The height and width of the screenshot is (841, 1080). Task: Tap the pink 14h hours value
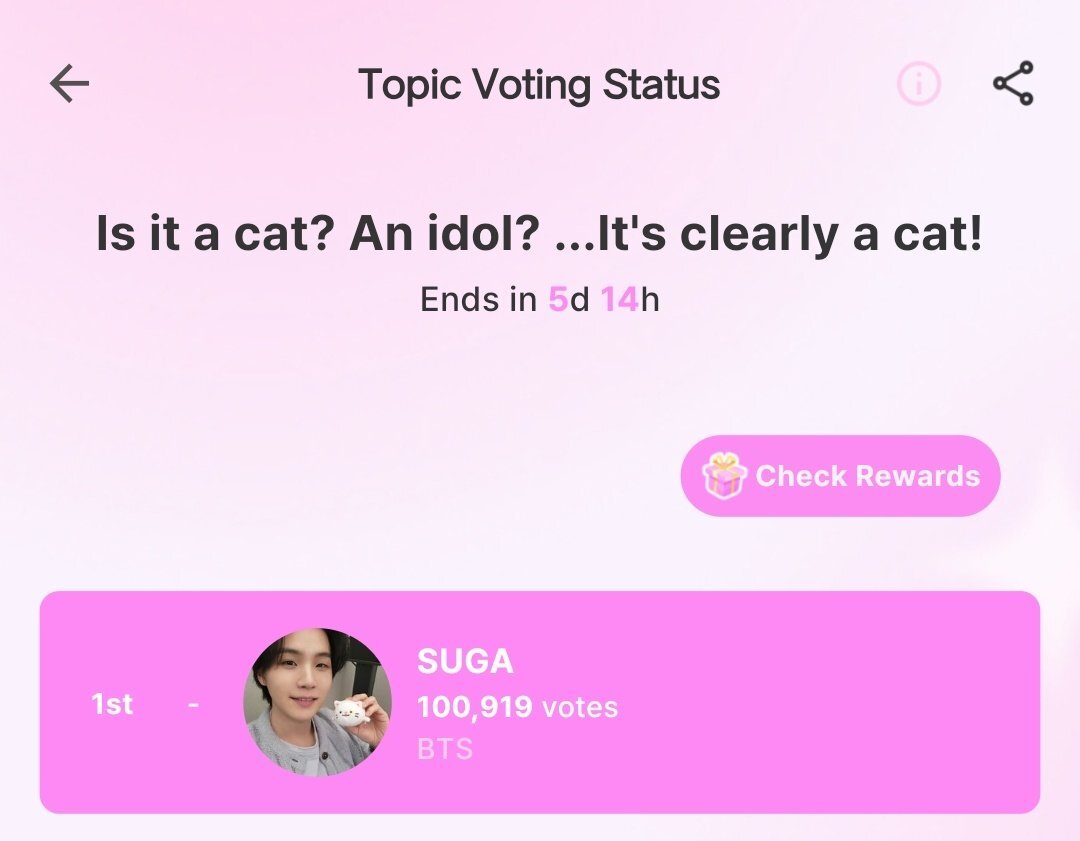pos(630,300)
